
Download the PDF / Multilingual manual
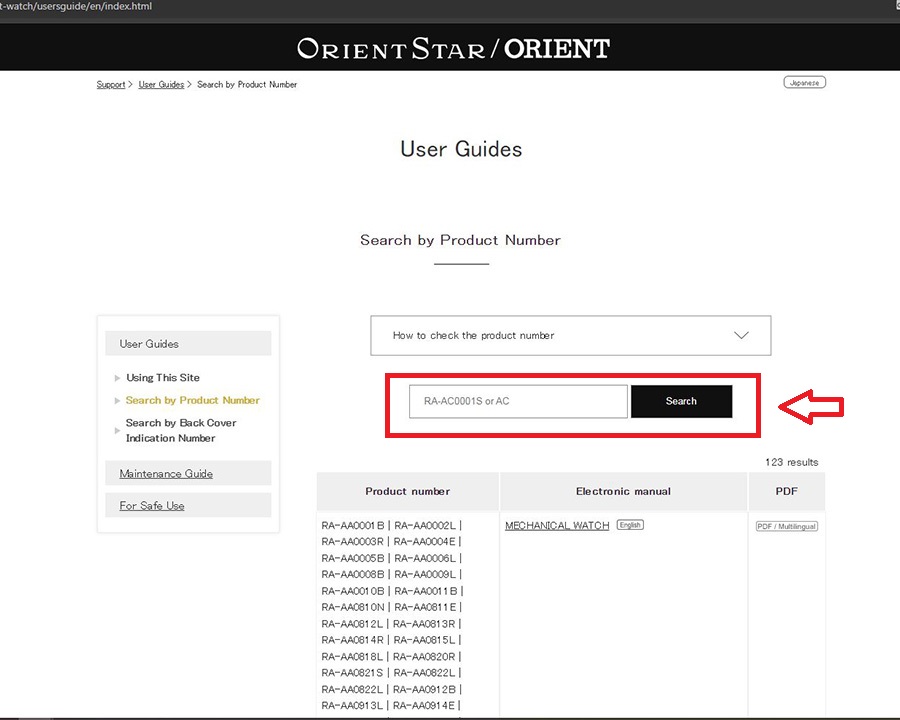(x=786, y=527)
